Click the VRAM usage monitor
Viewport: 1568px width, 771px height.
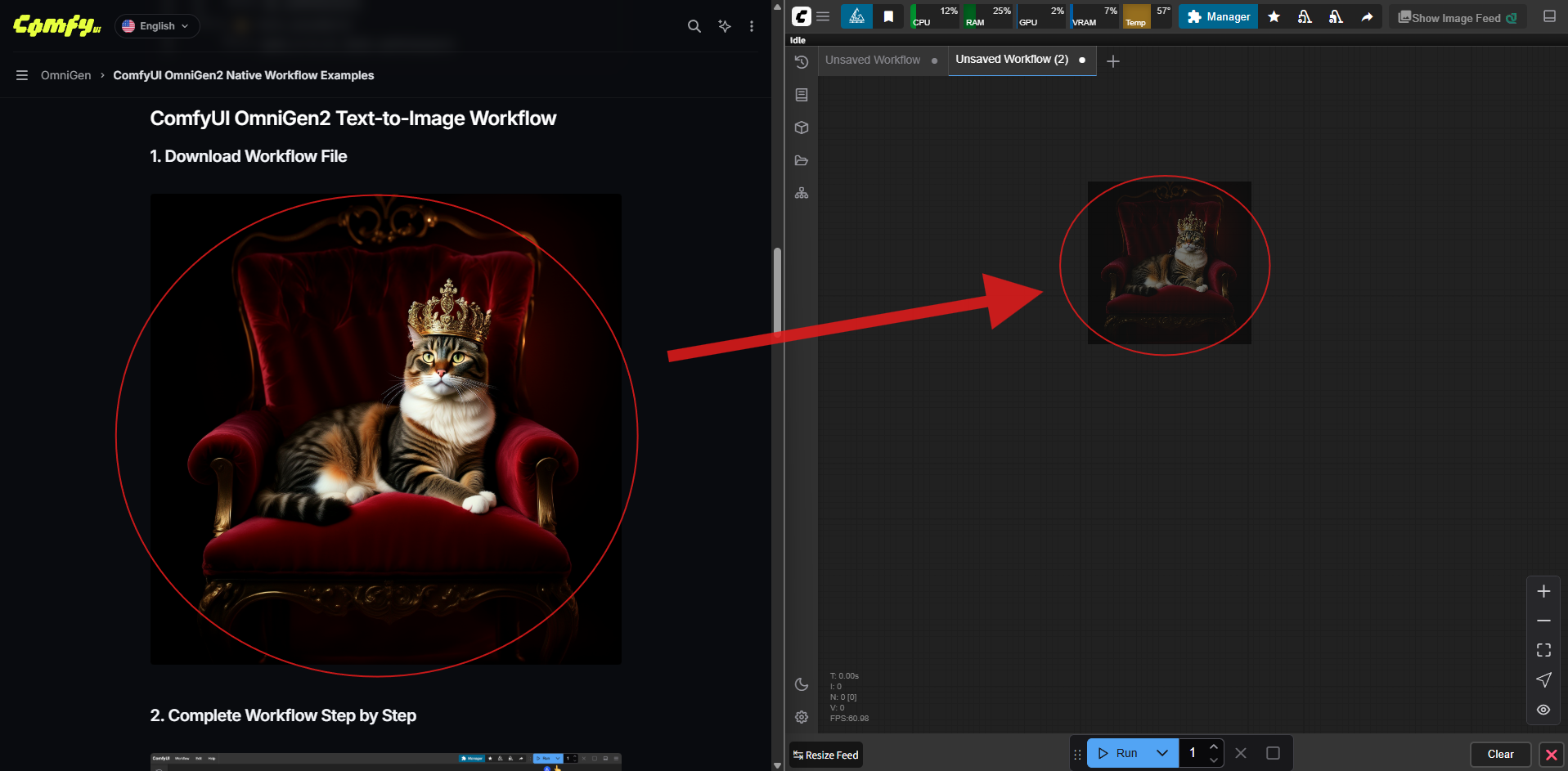click(x=1094, y=16)
